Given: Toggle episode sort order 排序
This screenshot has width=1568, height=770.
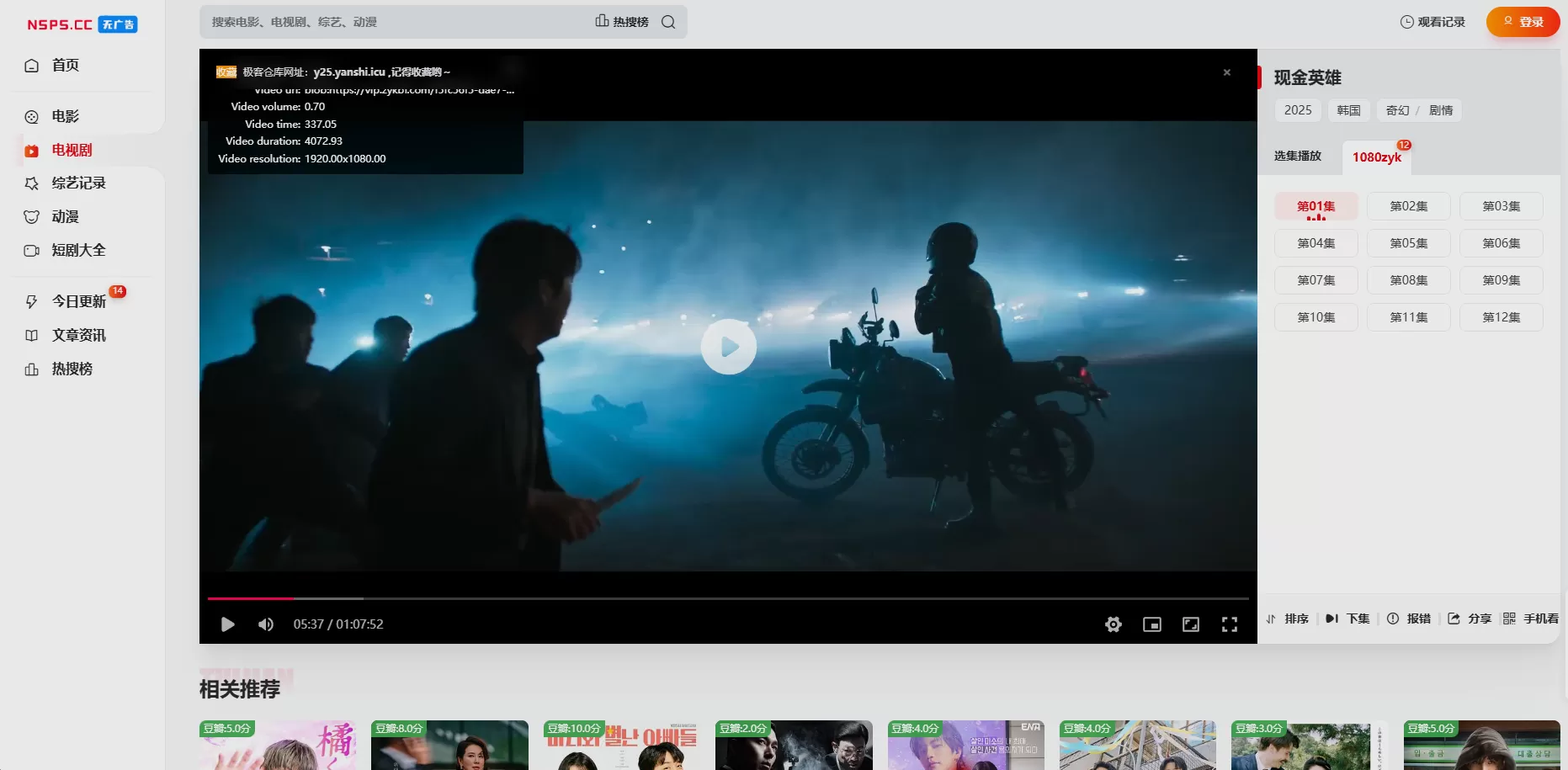Looking at the screenshot, I should 1288,619.
